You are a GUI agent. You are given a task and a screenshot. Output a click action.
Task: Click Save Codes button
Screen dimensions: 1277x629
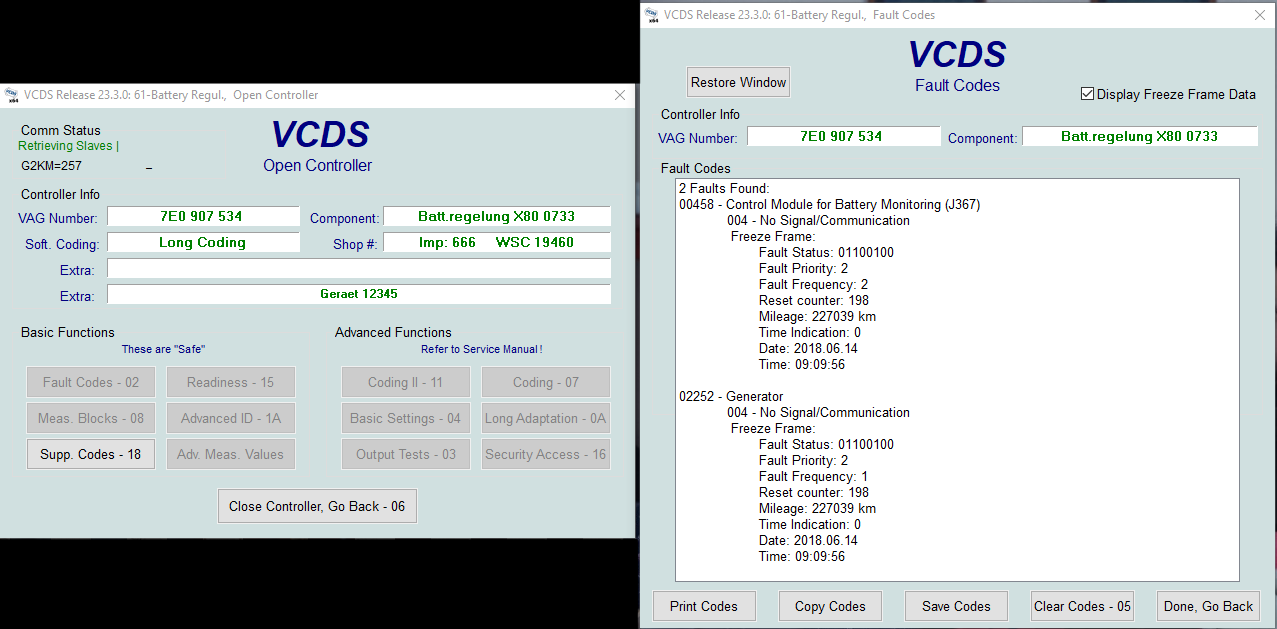pos(956,606)
